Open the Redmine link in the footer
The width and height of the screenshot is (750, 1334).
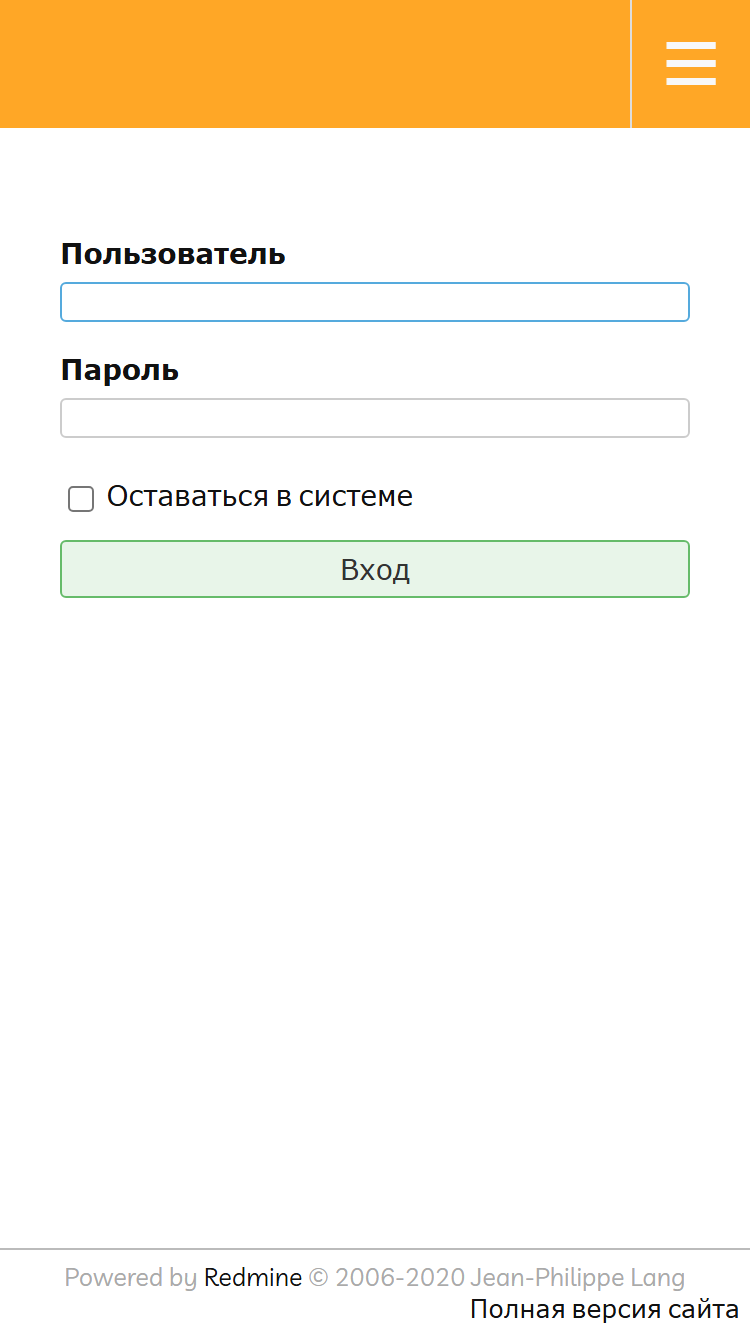click(253, 1277)
